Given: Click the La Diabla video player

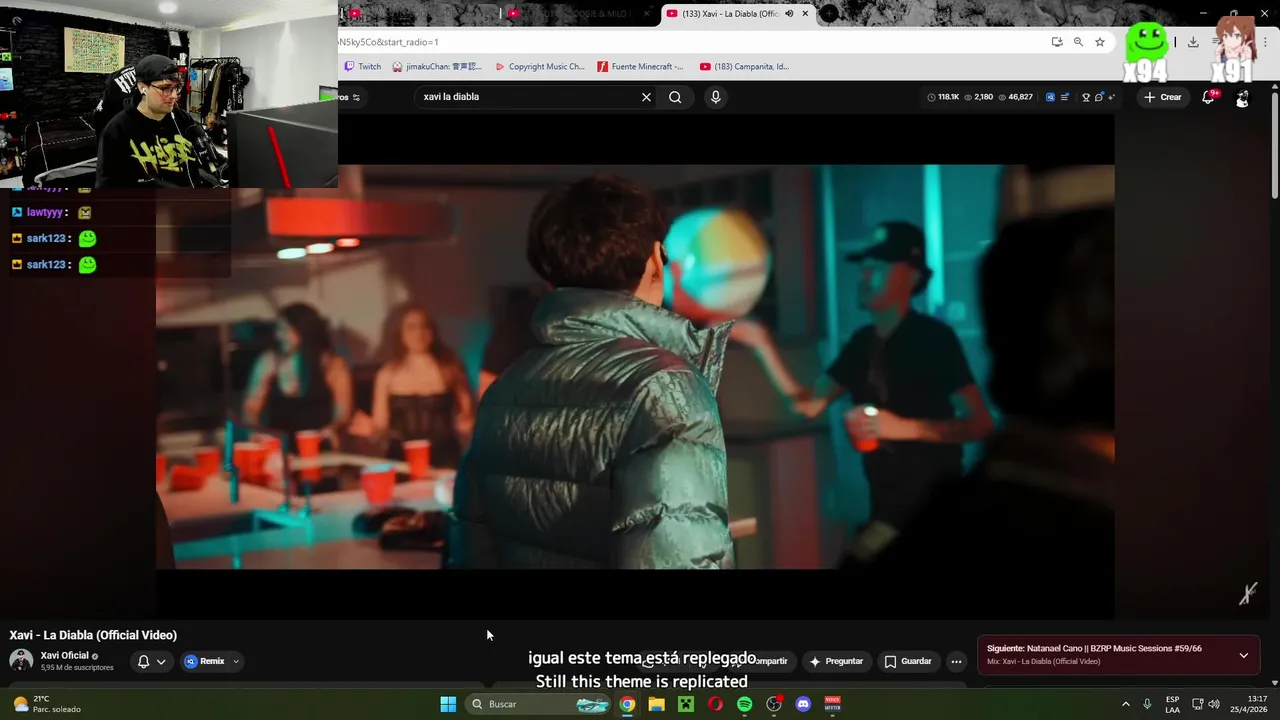Looking at the screenshot, I should coord(635,367).
